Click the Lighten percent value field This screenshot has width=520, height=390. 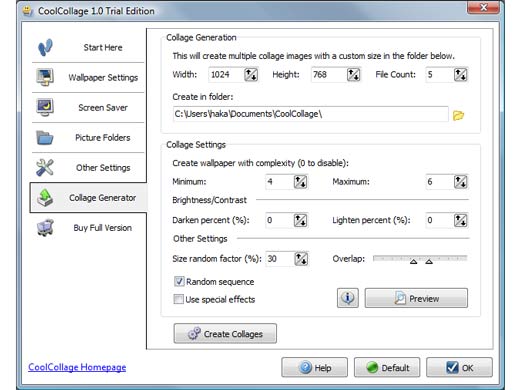pyautogui.click(x=440, y=220)
